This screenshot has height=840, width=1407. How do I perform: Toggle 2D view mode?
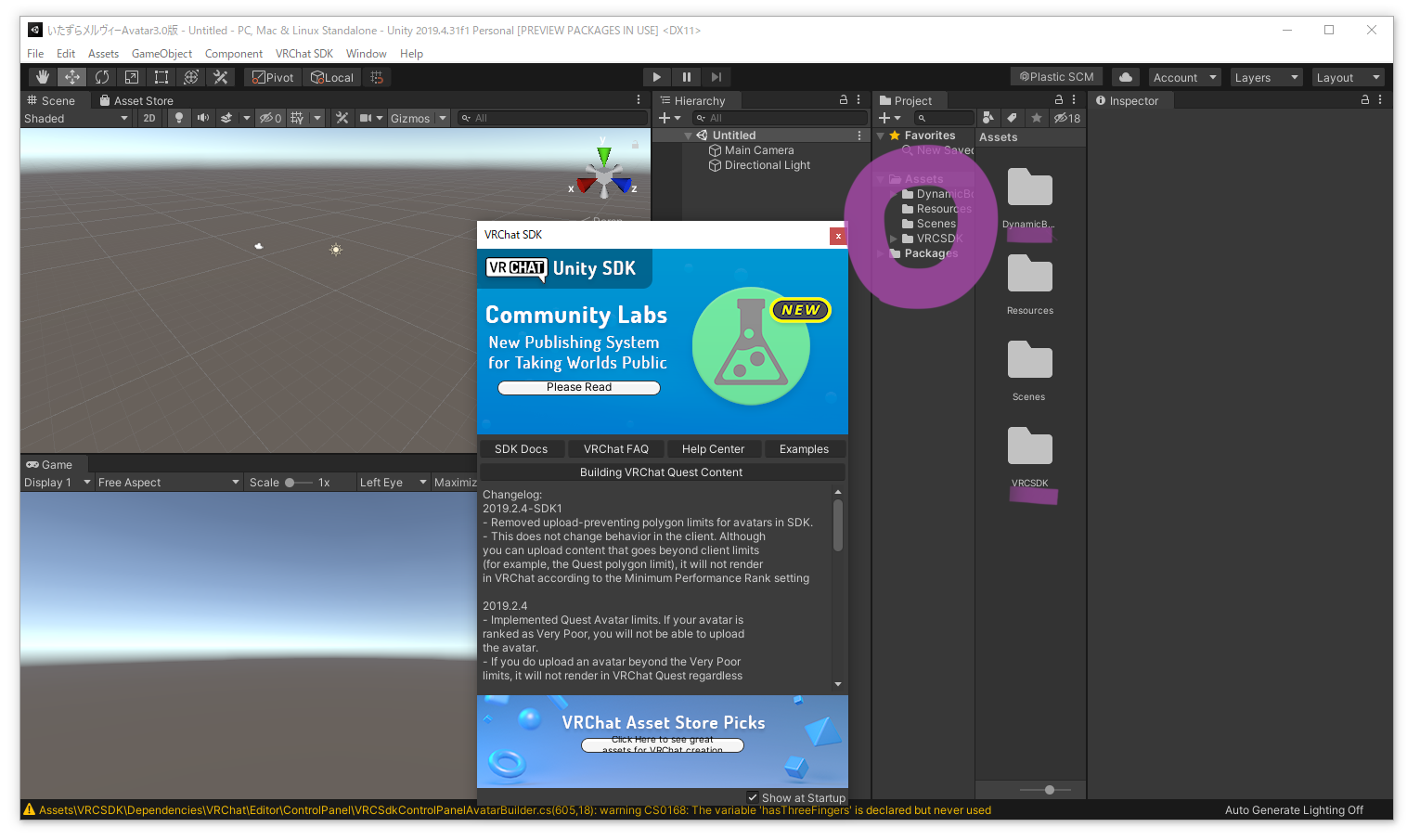click(x=149, y=118)
